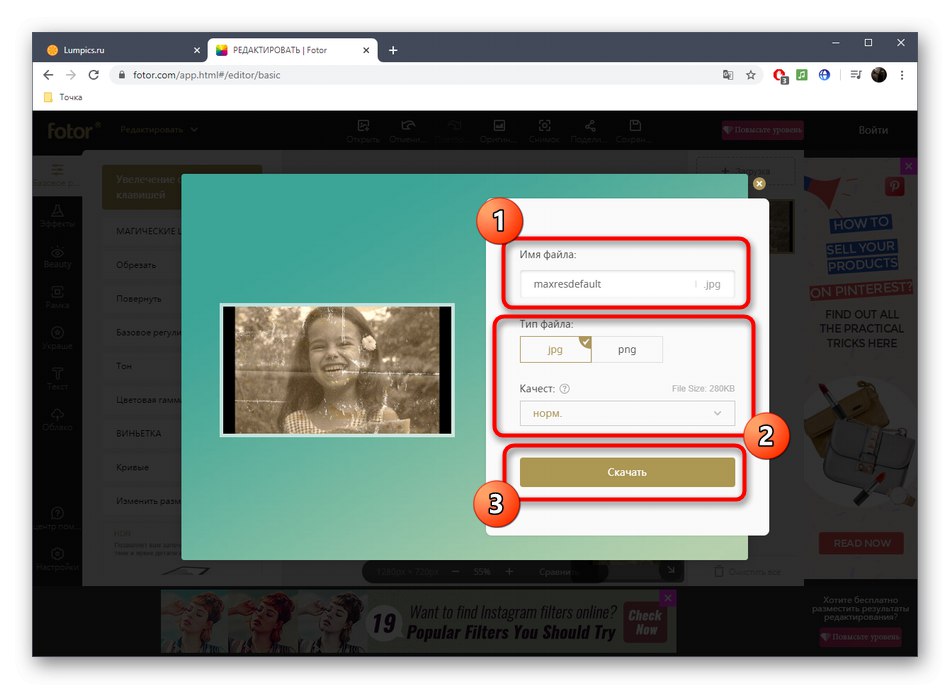This screenshot has width=950, height=689.
Task: Bookmark page with the star icon
Action: pos(751,75)
